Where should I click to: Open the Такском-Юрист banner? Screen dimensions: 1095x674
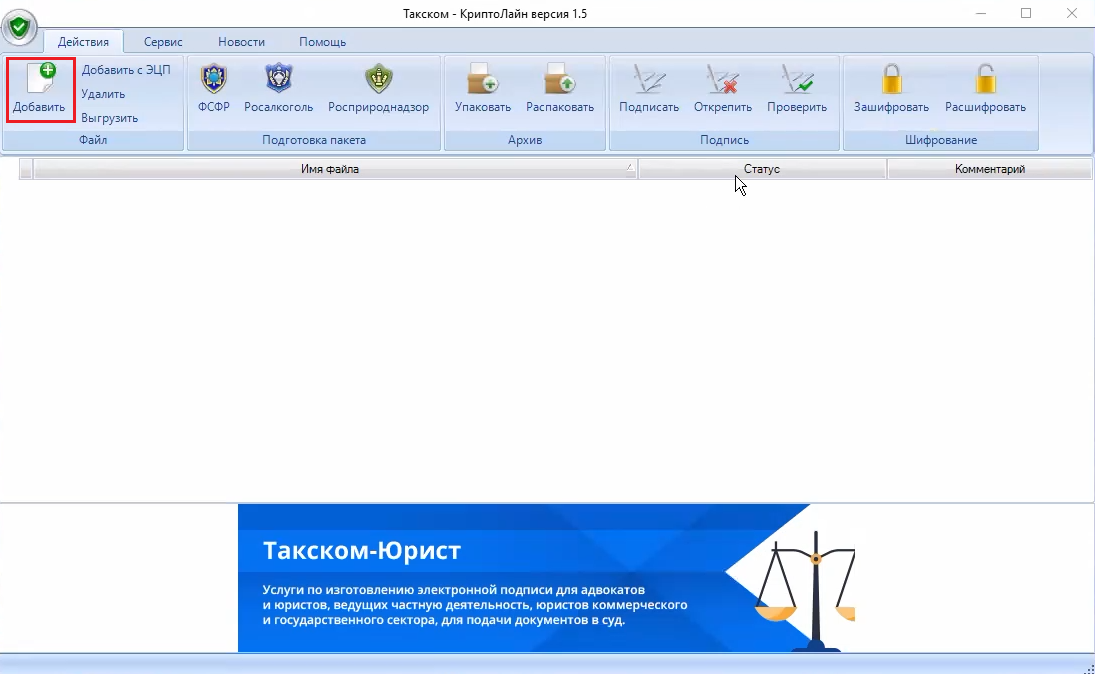546,578
